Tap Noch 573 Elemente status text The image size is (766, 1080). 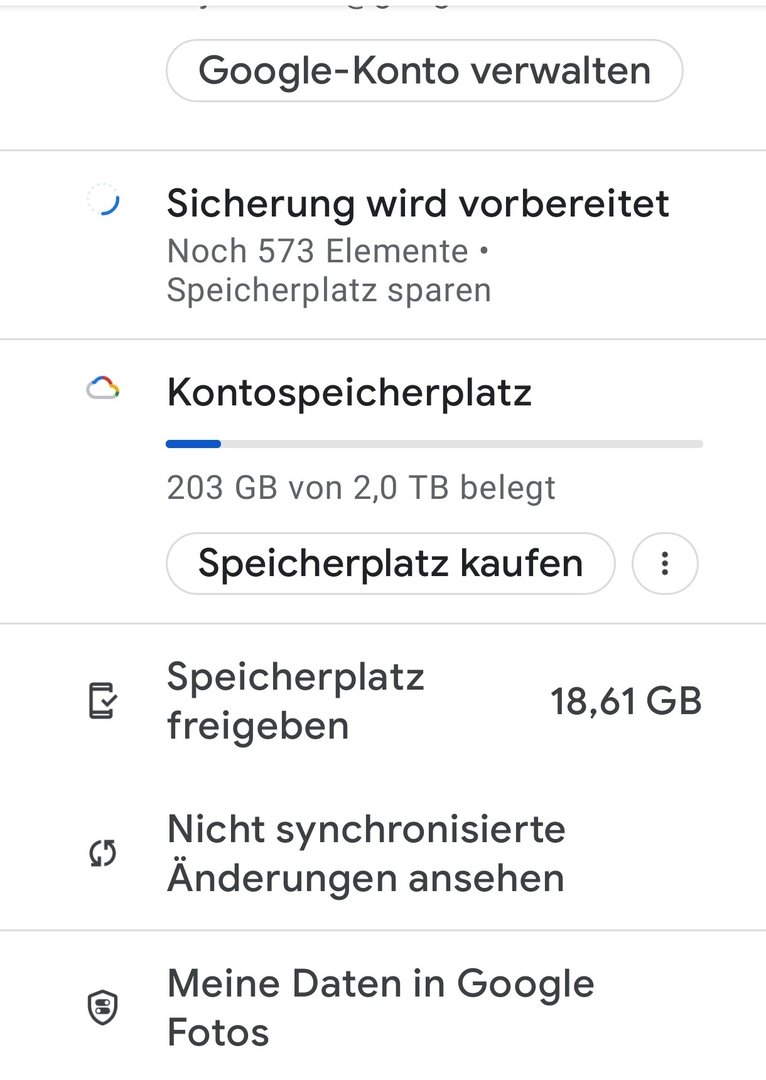pyautogui.click(x=318, y=251)
